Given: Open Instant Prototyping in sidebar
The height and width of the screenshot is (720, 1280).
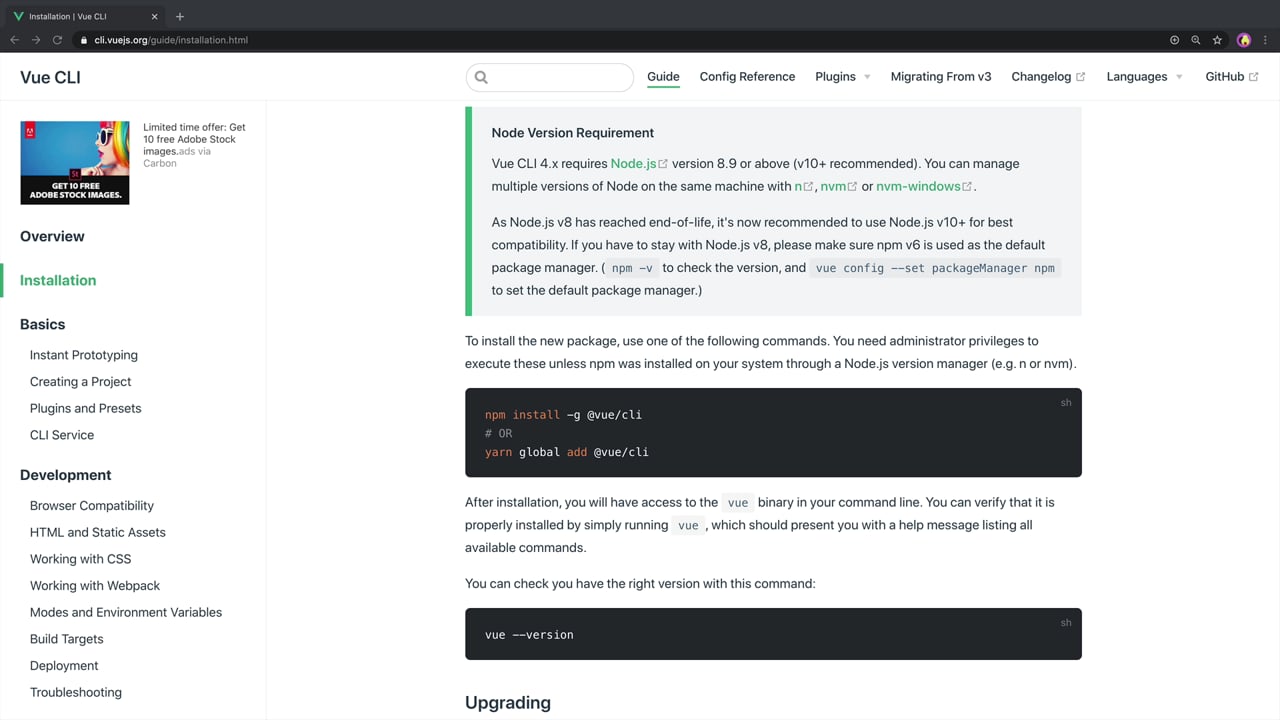Looking at the screenshot, I should point(84,355).
